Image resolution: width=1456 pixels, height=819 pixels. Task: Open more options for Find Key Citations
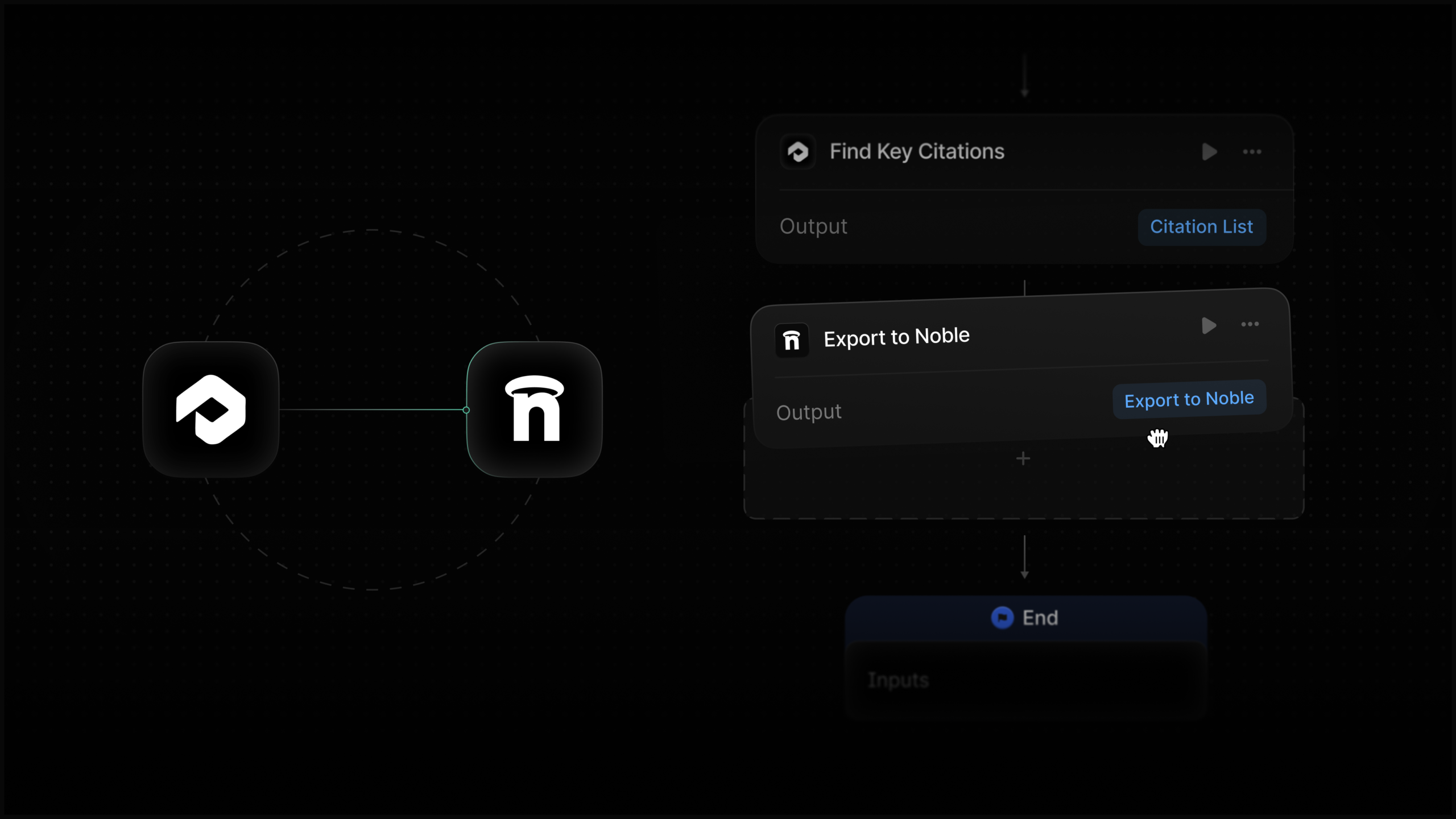[1252, 152]
